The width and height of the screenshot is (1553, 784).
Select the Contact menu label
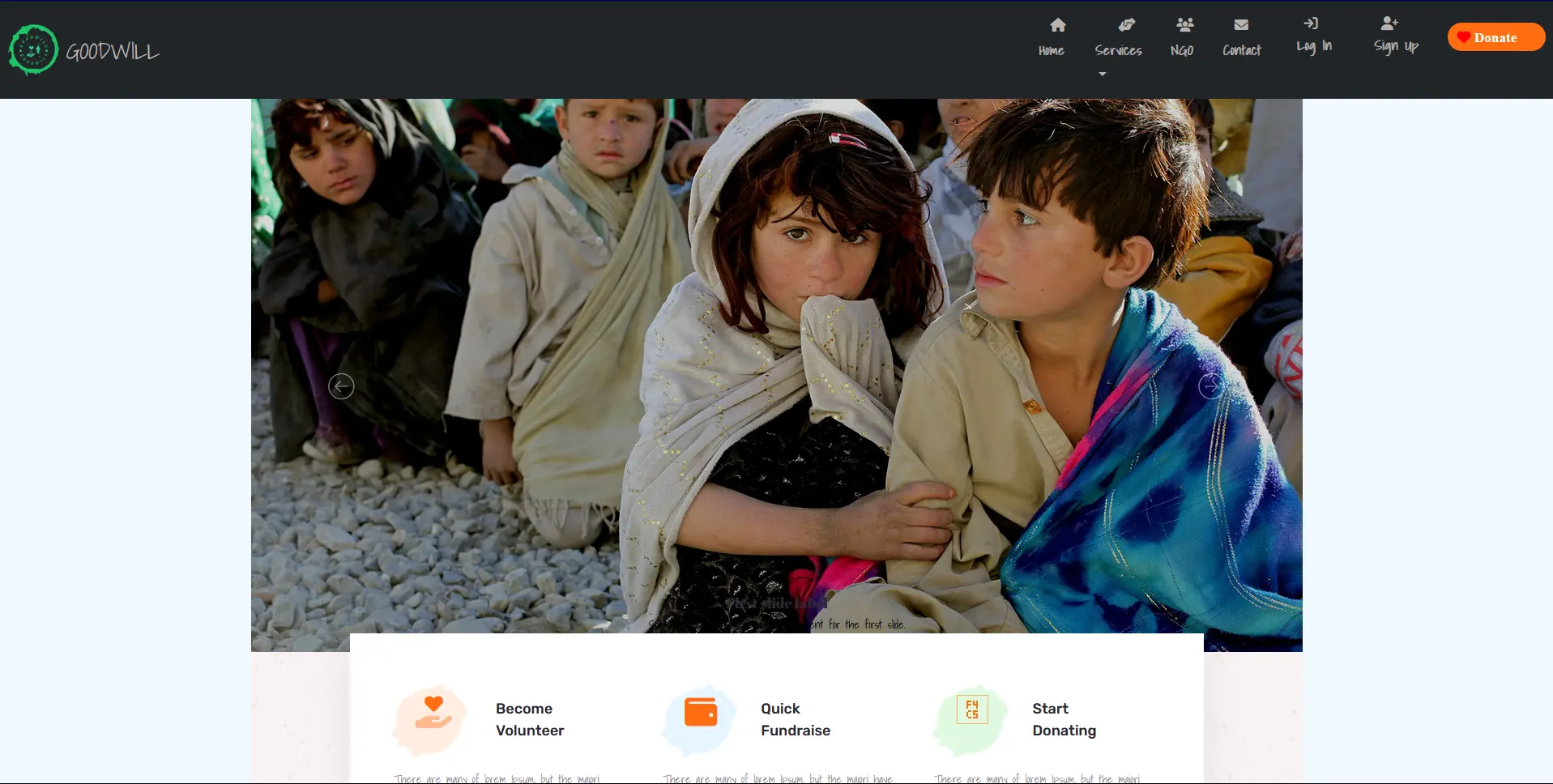point(1241,50)
